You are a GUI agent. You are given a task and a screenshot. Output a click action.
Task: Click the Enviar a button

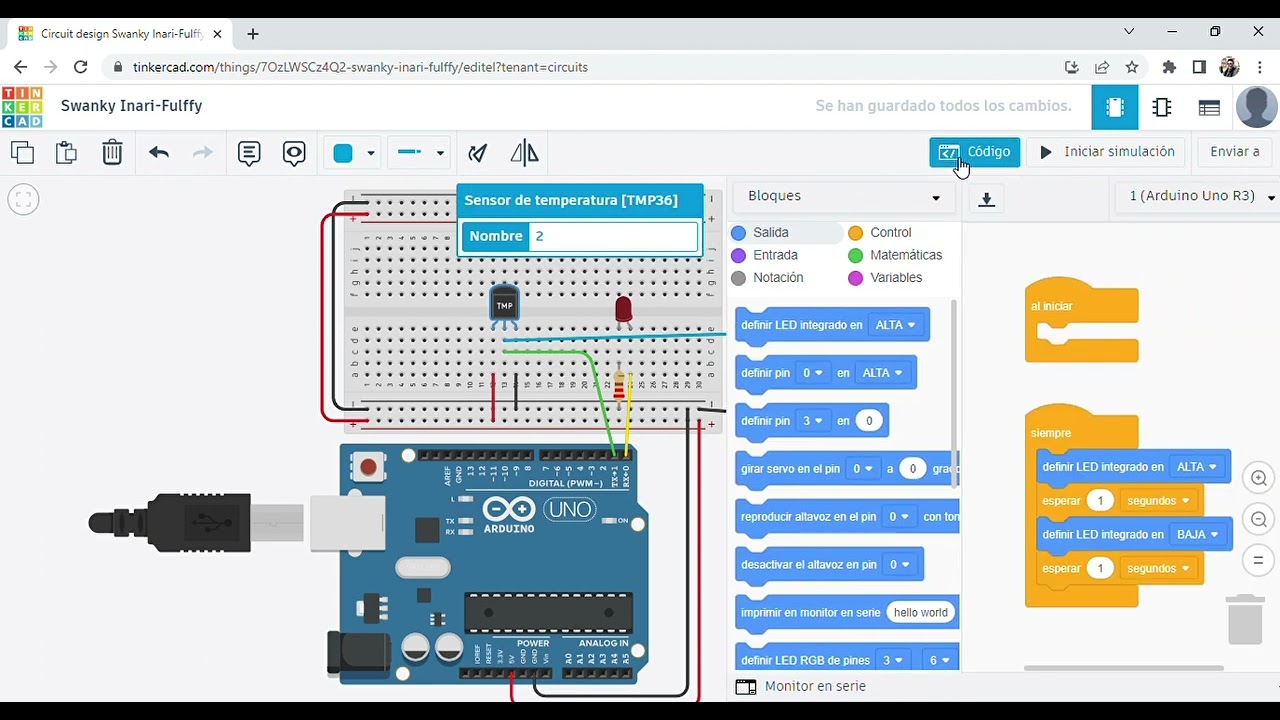click(1234, 152)
